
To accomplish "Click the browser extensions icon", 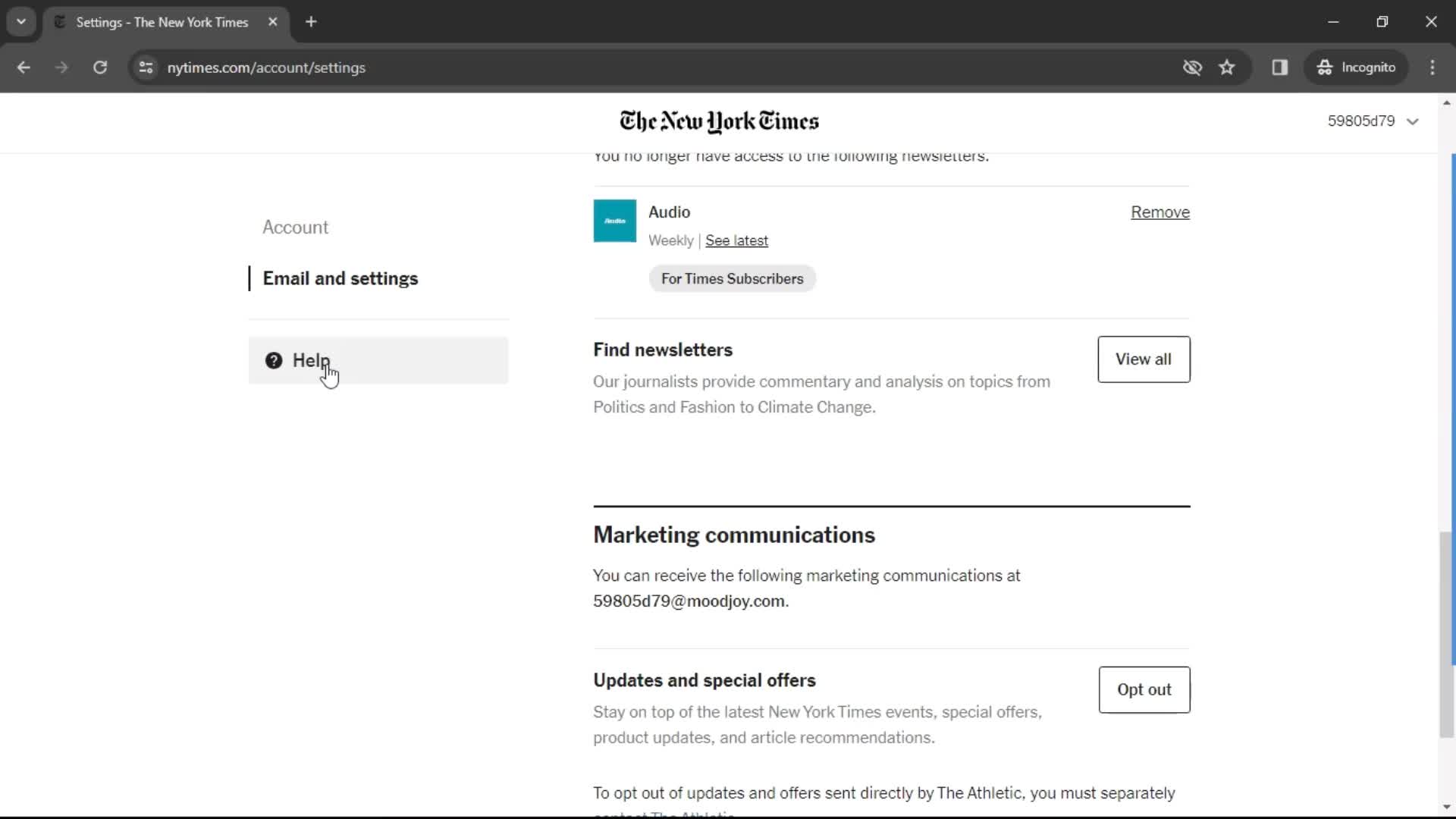I will click(x=1280, y=67).
